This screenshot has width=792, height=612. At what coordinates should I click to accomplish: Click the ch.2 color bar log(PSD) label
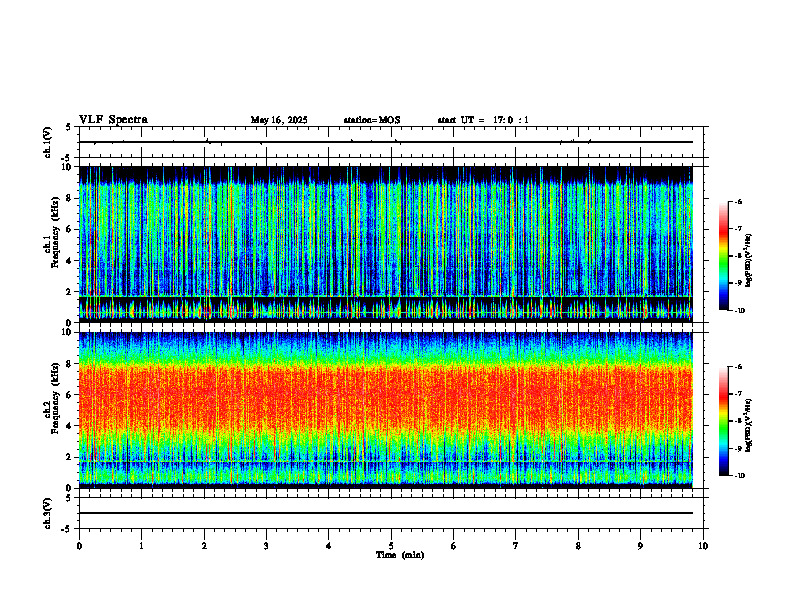(x=748, y=425)
